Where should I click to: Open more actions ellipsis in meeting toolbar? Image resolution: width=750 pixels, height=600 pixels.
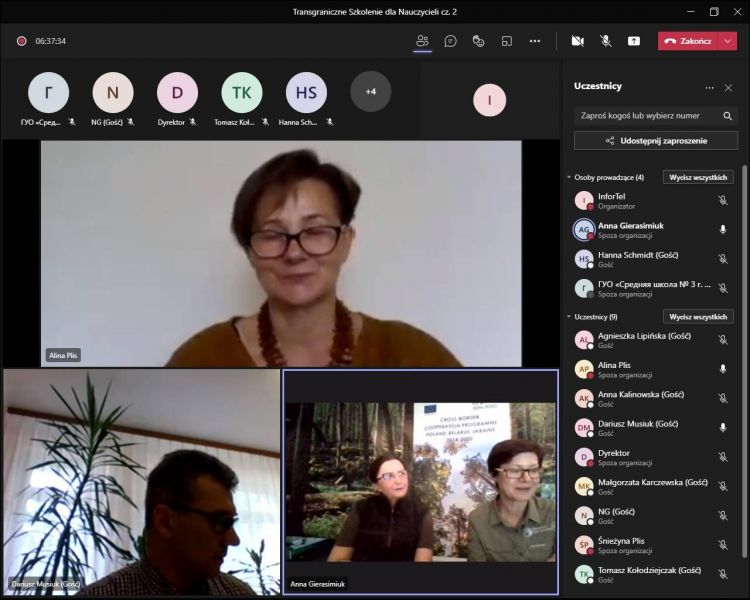coord(535,41)
